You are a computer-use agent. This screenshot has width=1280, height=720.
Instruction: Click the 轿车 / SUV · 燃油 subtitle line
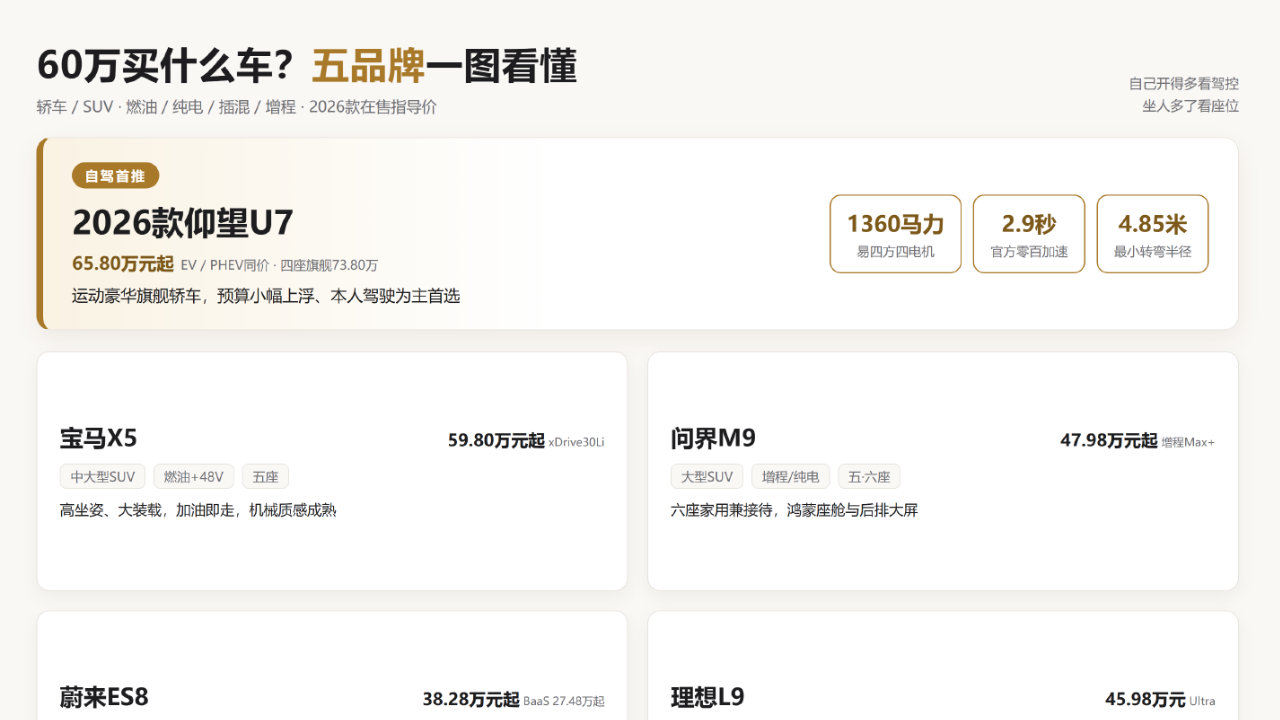coord(237,106)
